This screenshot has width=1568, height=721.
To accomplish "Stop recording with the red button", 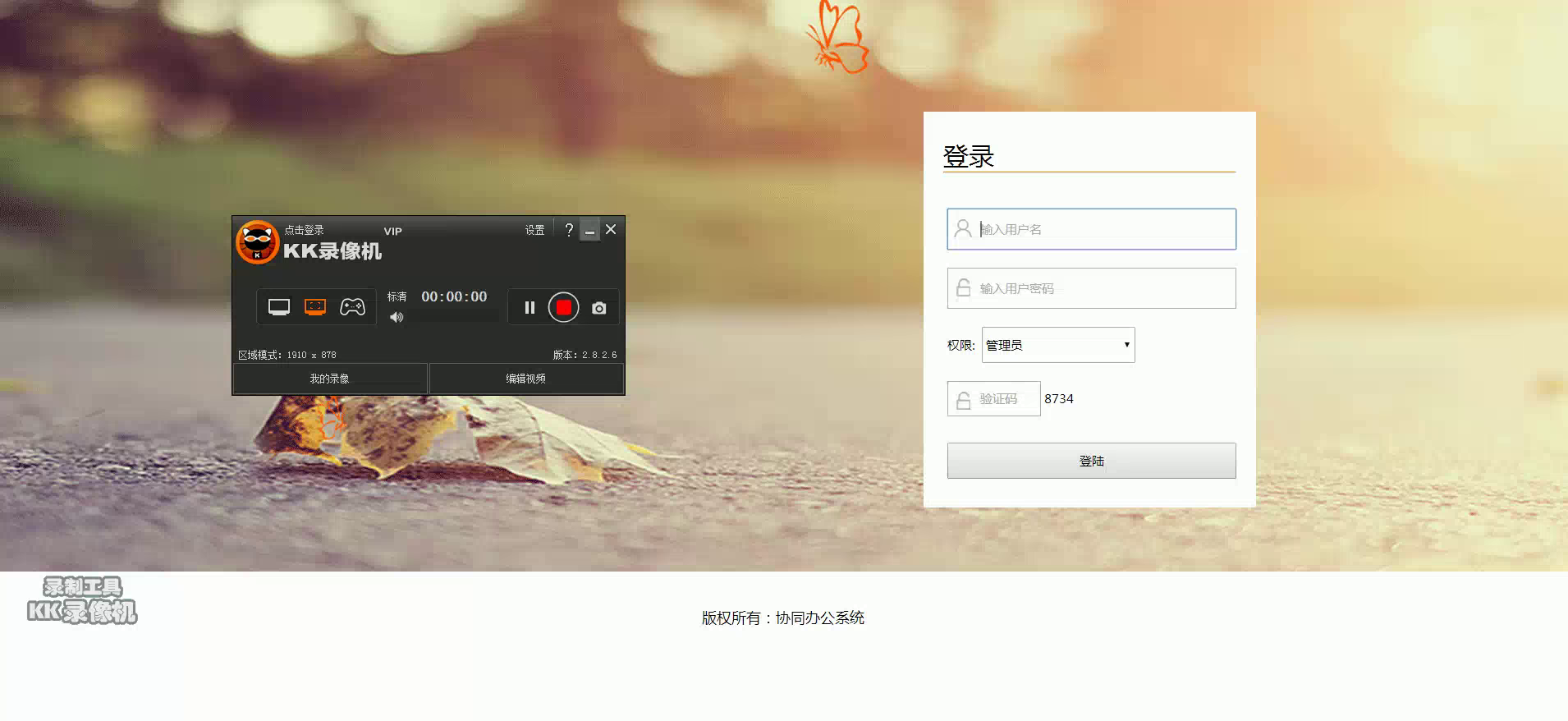I will pos(563,307).
